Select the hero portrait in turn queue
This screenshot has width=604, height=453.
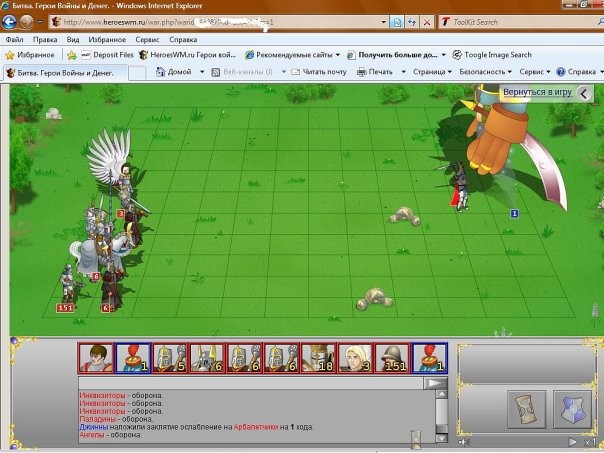pos(96,359)
